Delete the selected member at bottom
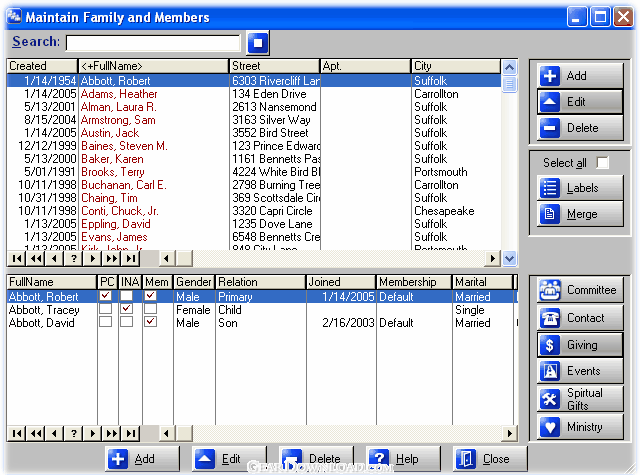The height and width of the screenshot is (475, 640). point(316,459)
